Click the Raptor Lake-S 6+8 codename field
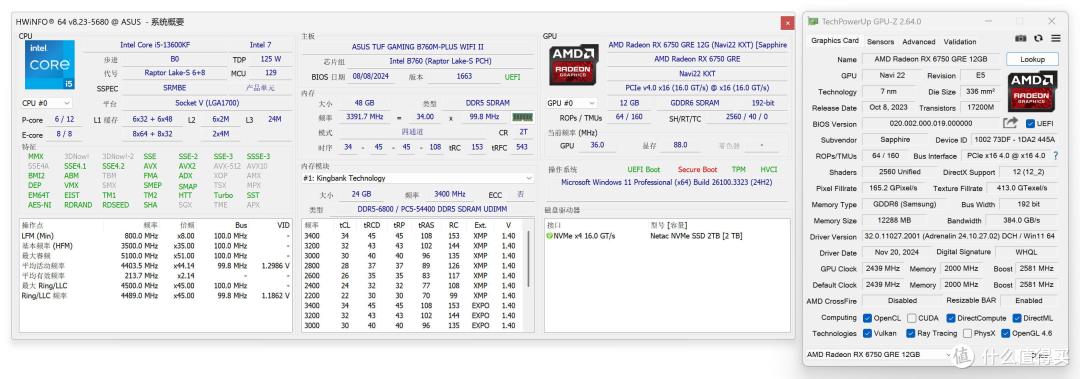1080x379 pixels. coord(174,72)
